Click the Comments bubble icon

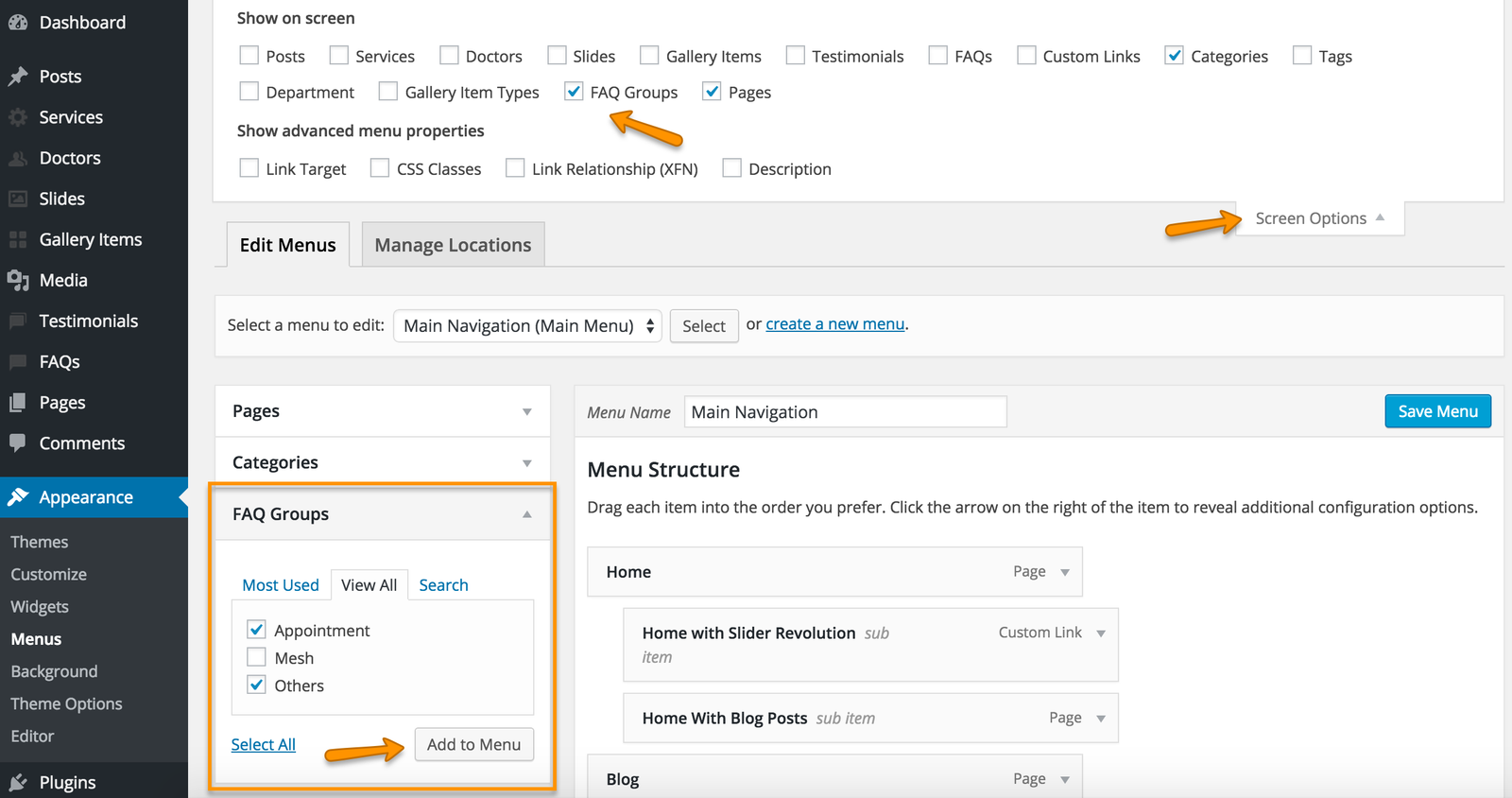click(x=17, y=443)
